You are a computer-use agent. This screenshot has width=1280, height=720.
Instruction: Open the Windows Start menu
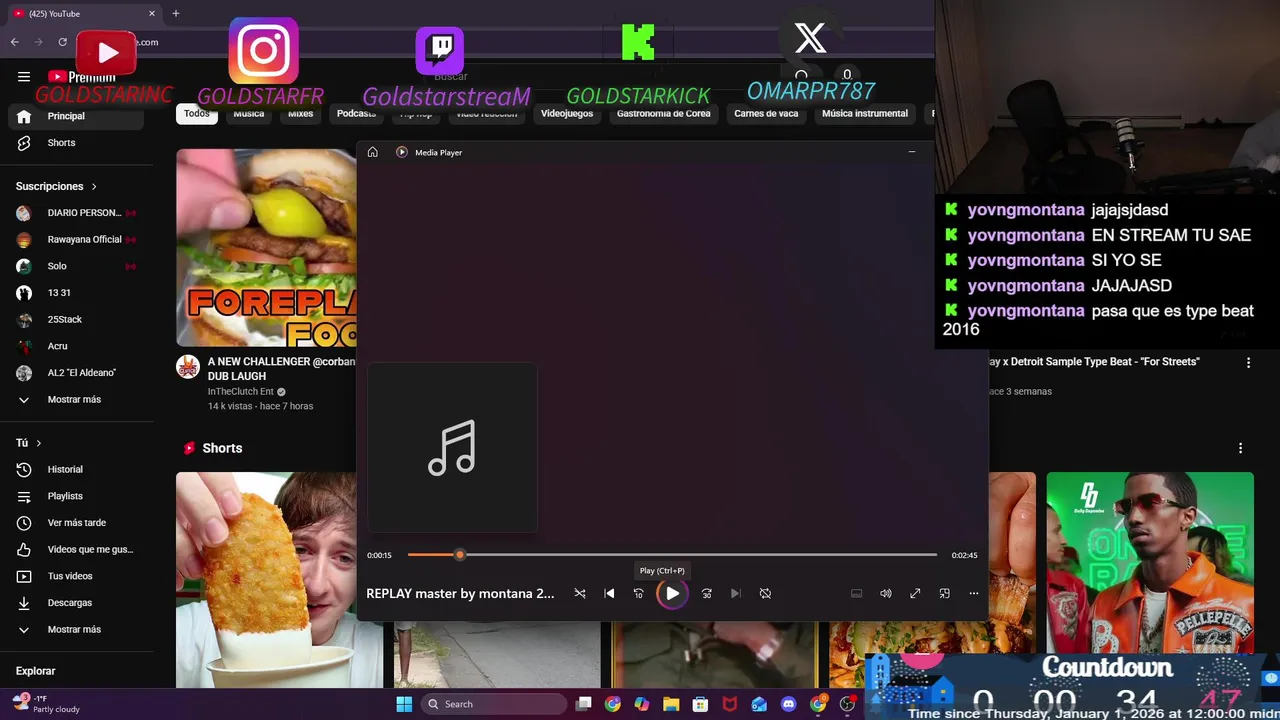(404, 704)
